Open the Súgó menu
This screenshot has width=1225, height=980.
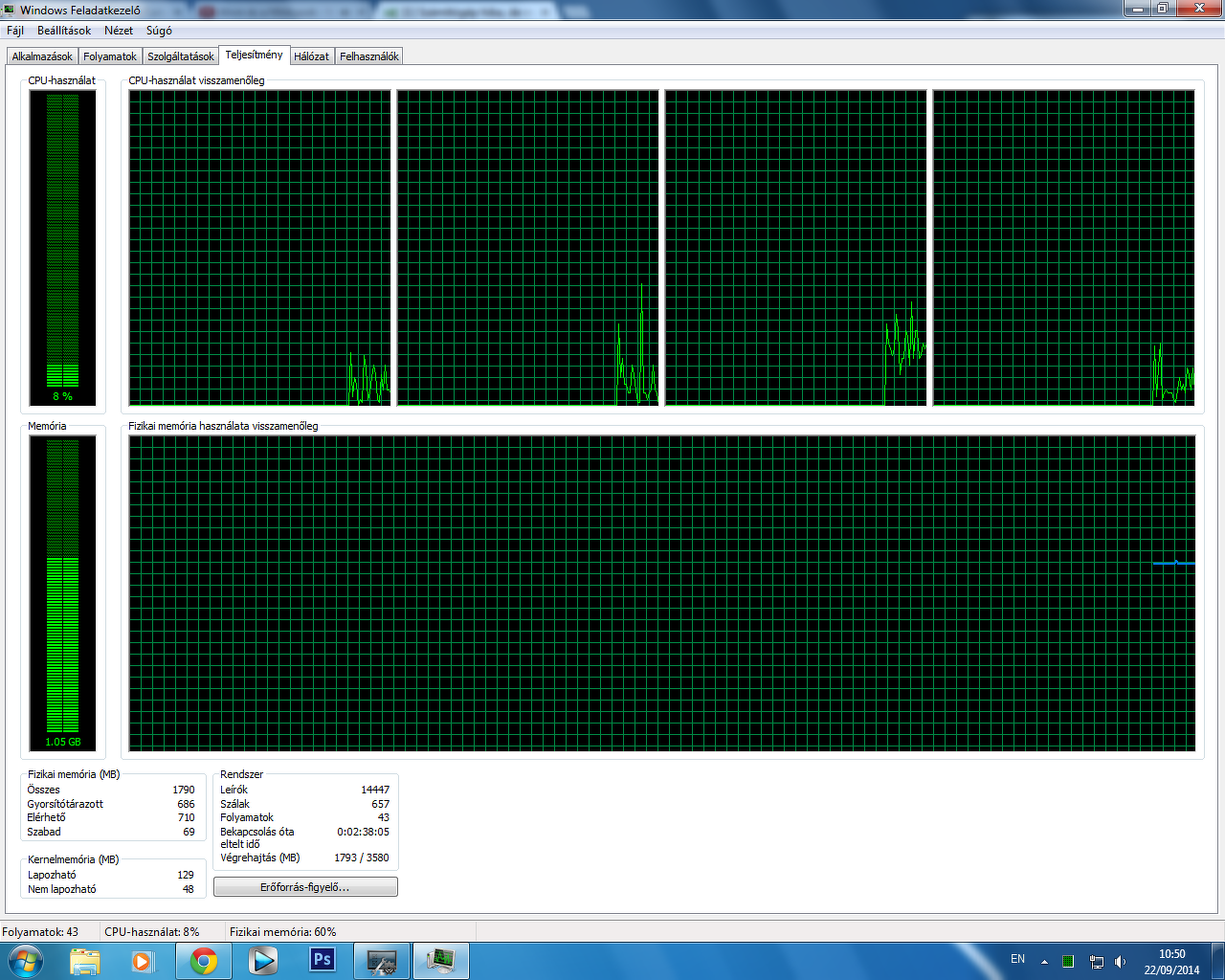coord(159,31)
